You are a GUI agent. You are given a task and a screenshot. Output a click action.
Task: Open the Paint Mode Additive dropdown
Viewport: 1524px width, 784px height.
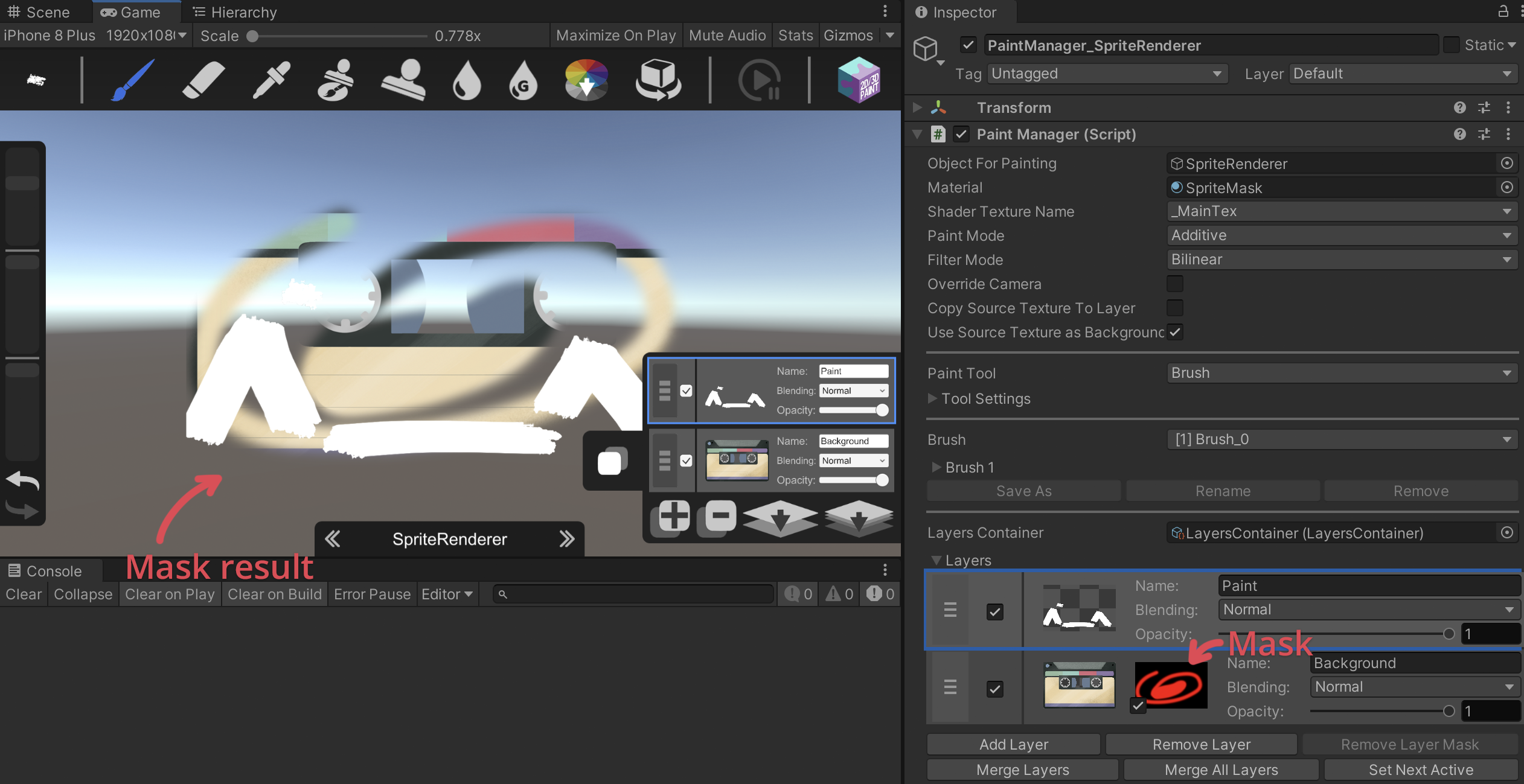pos(1343,235)
